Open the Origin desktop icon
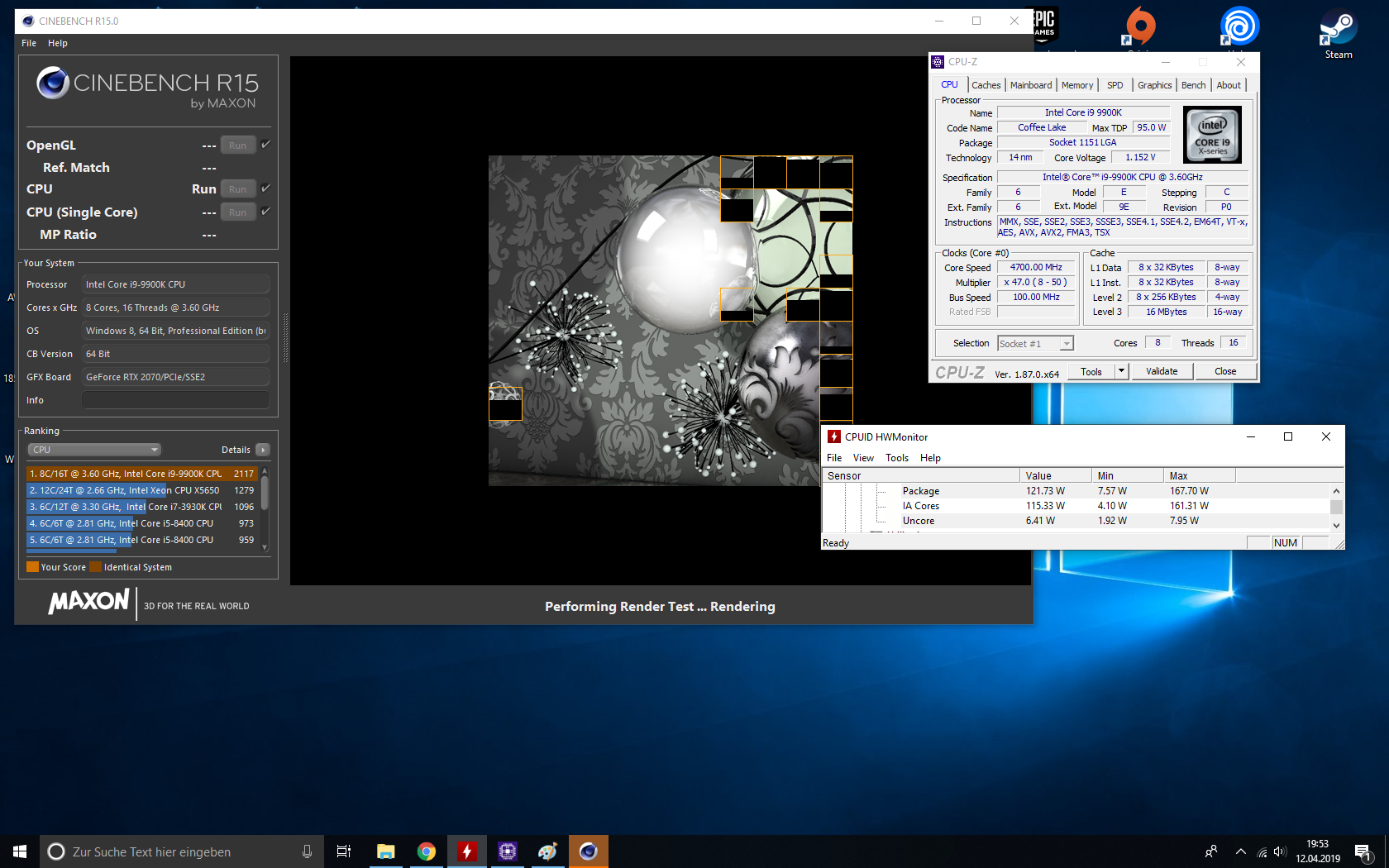The width and height of the screenshot is (1389, 868). (1140, 26)
